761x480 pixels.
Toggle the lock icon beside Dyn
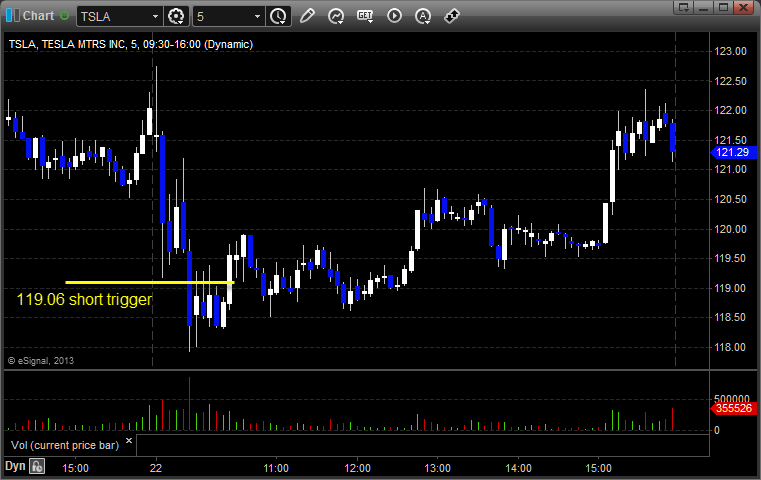(37, 466)
